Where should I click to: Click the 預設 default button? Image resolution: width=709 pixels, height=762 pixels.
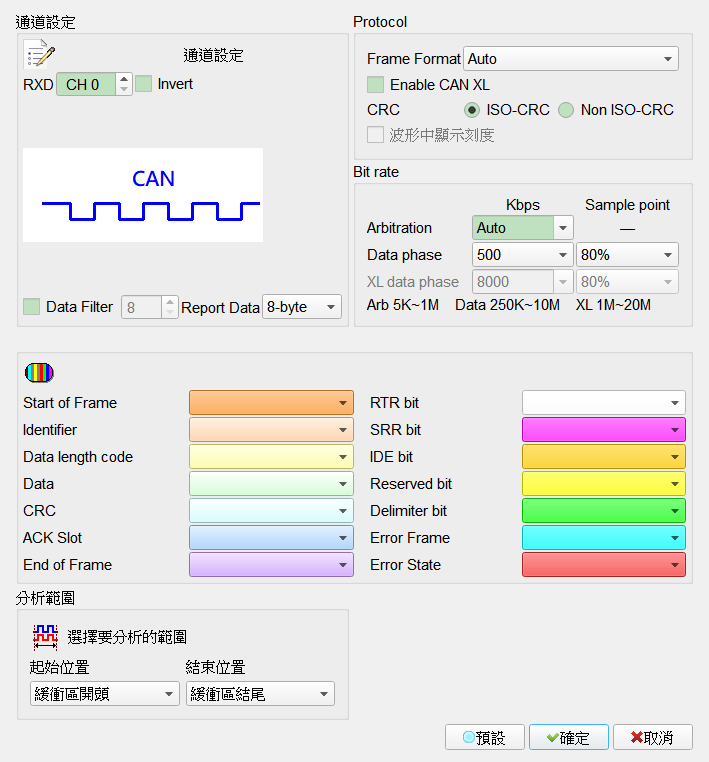tap(485, 738)
